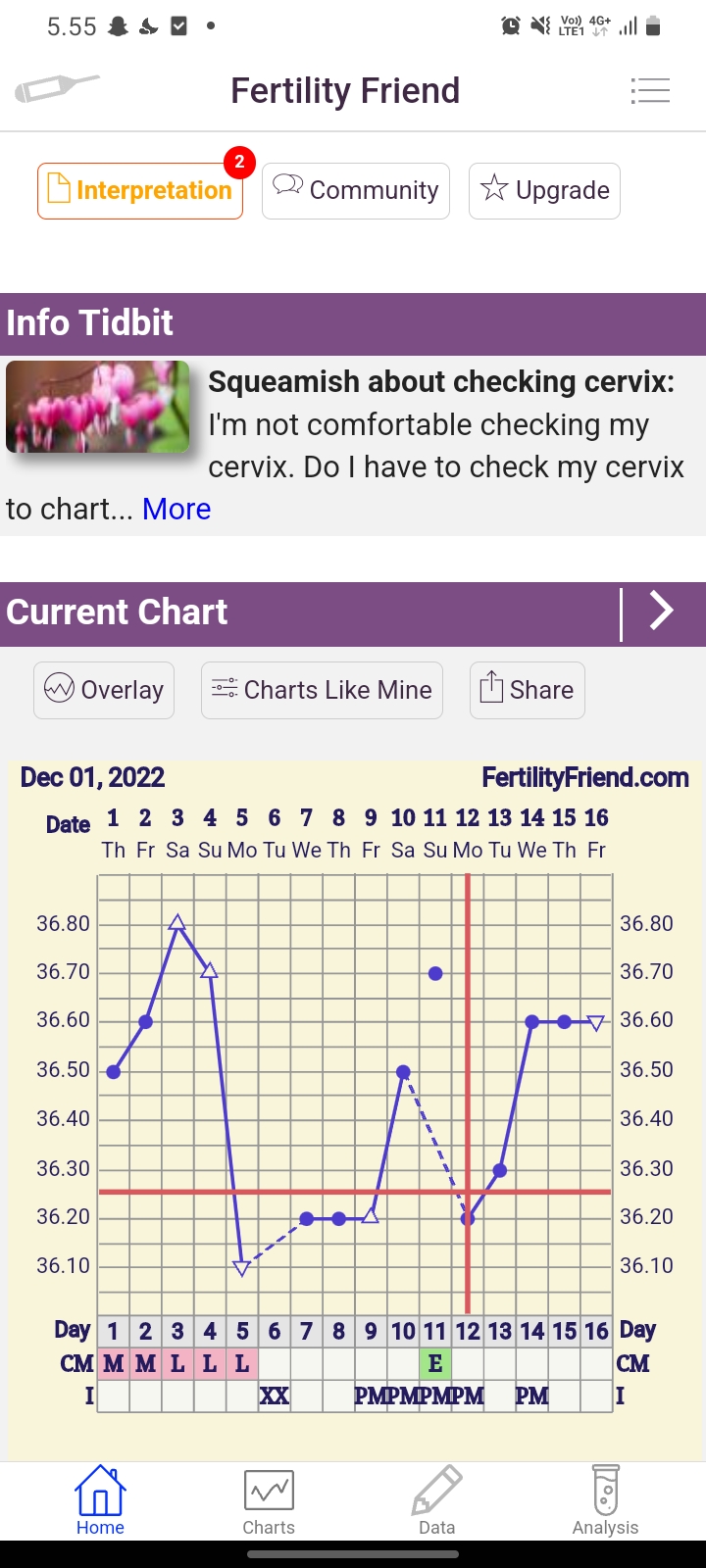Switch to the Charts tab
The width and height of the screenshot is (706, 1568).
(x=268, y=1500)
